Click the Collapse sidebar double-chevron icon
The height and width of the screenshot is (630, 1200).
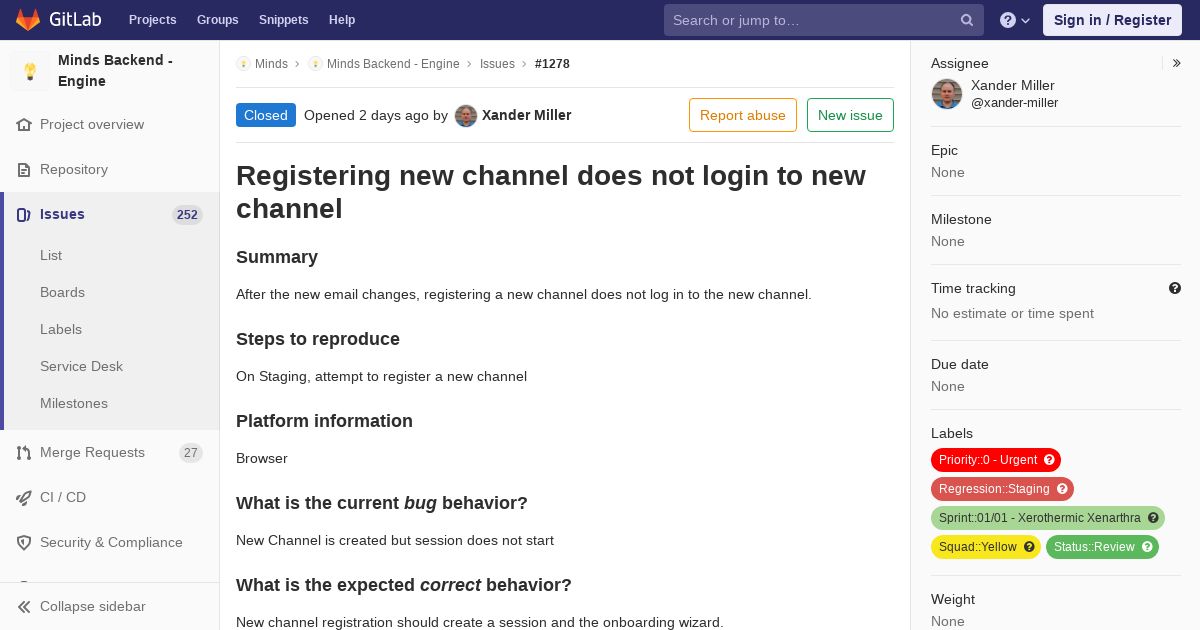click(24, 607)
